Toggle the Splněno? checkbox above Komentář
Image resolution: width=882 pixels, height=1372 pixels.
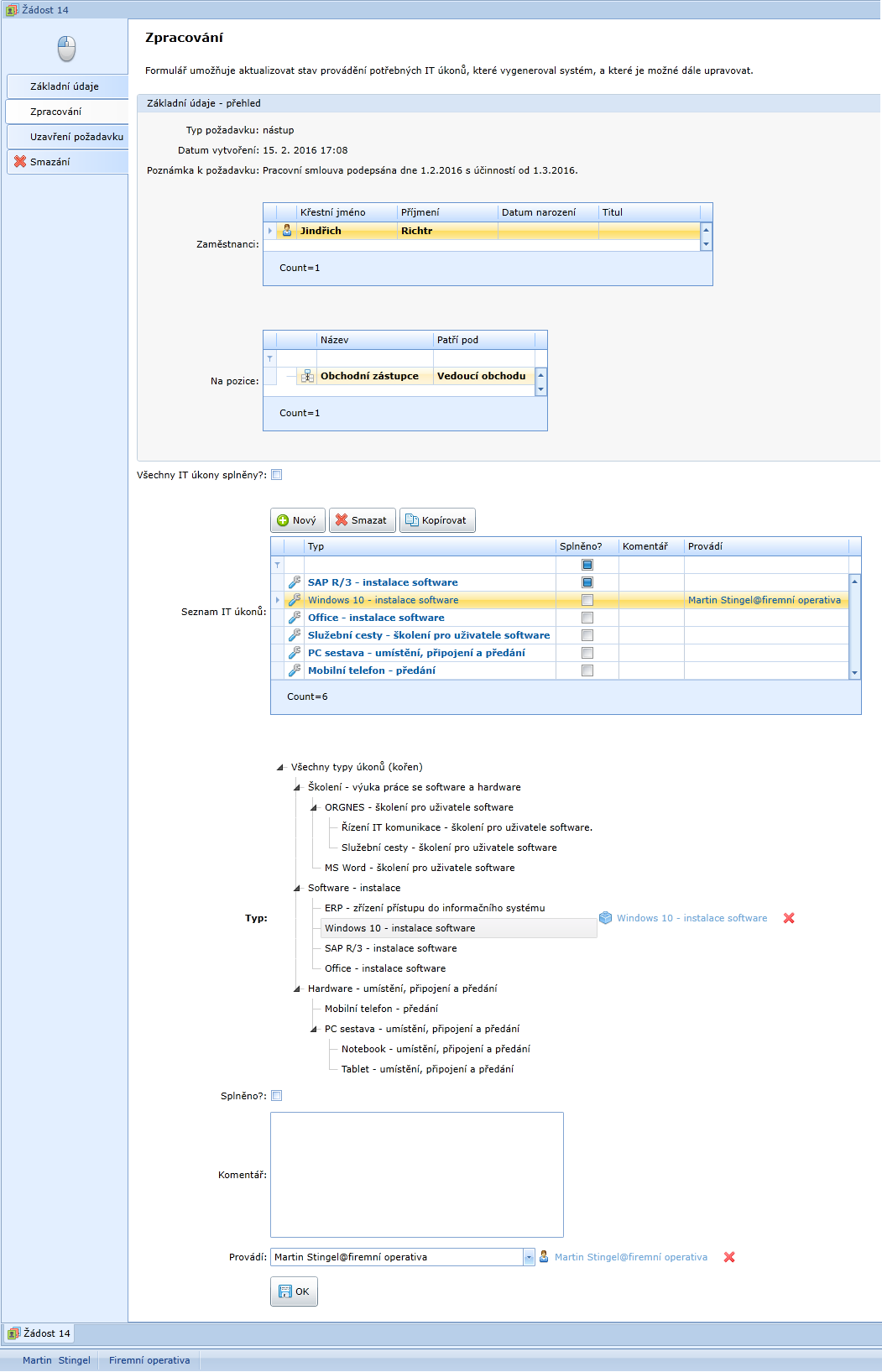click(x=277, y=1096)
